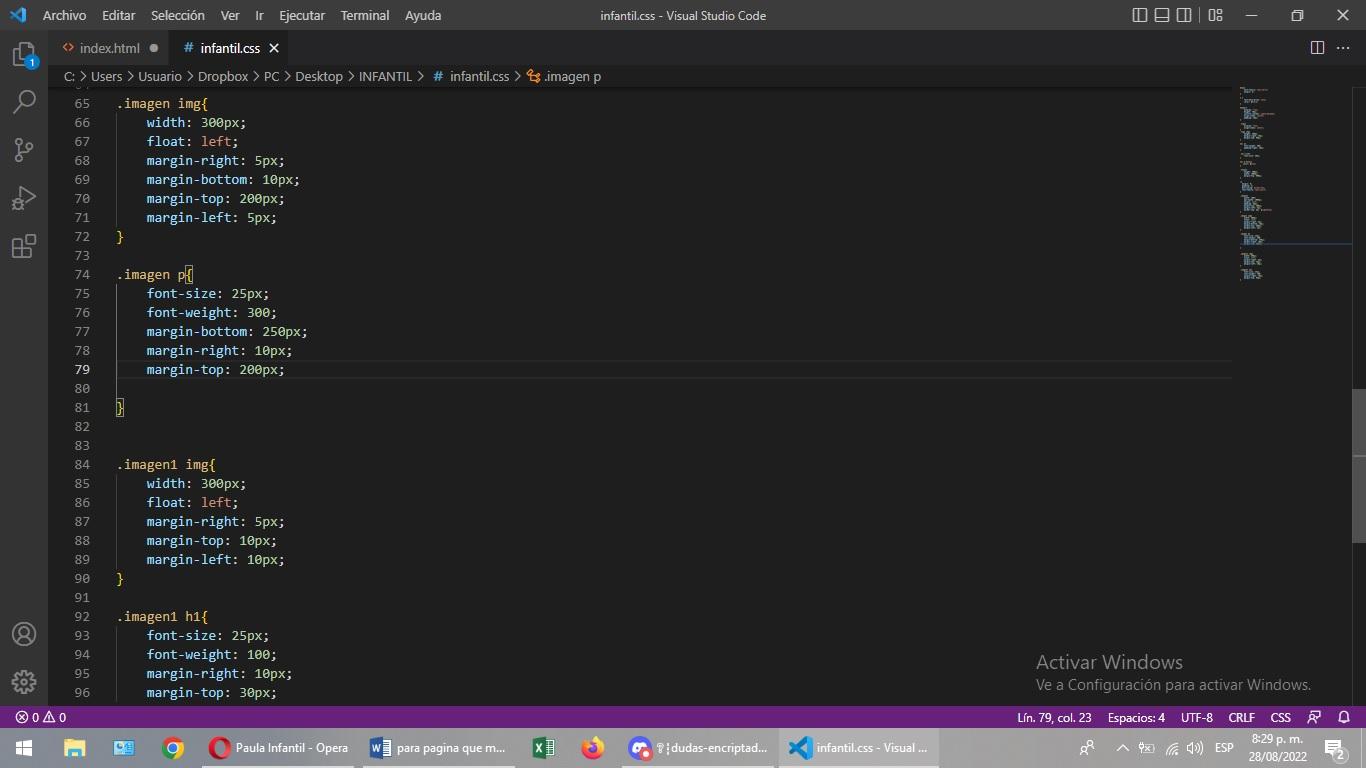Open the Espacios: 4 indentation selector
This screenshot has height=768, width=1366.
(x=1136, y=717)
